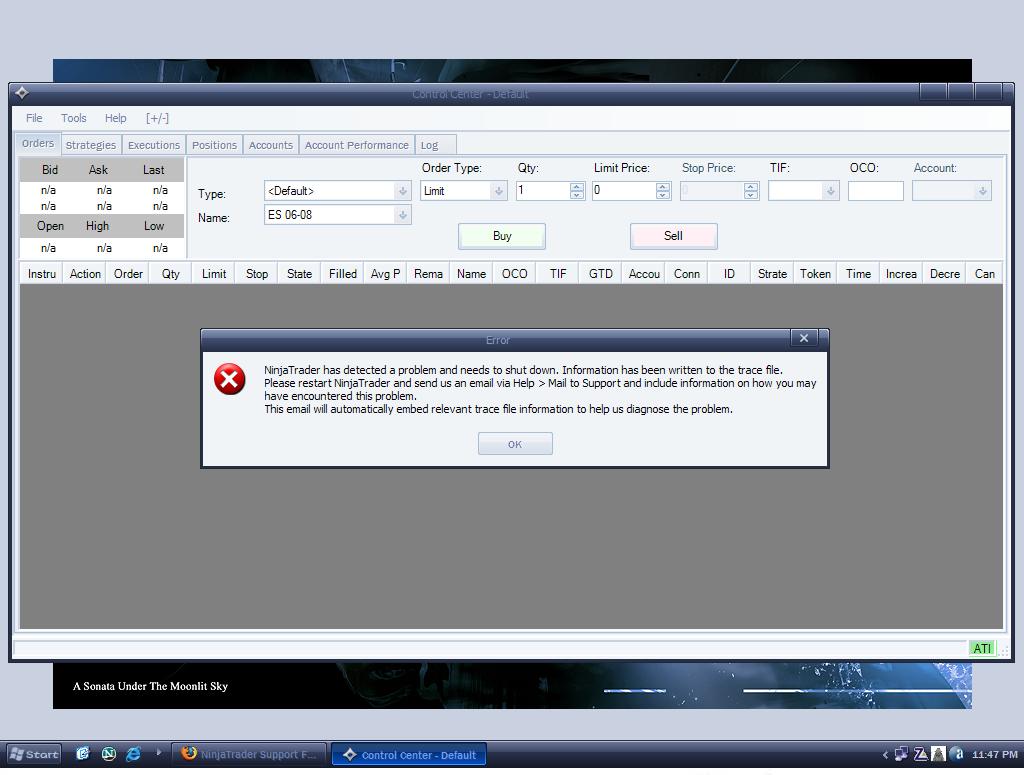The height and width of the screenshot is (775, 1024).
Task: Click the Avg P column header
Action: point(385,274)
